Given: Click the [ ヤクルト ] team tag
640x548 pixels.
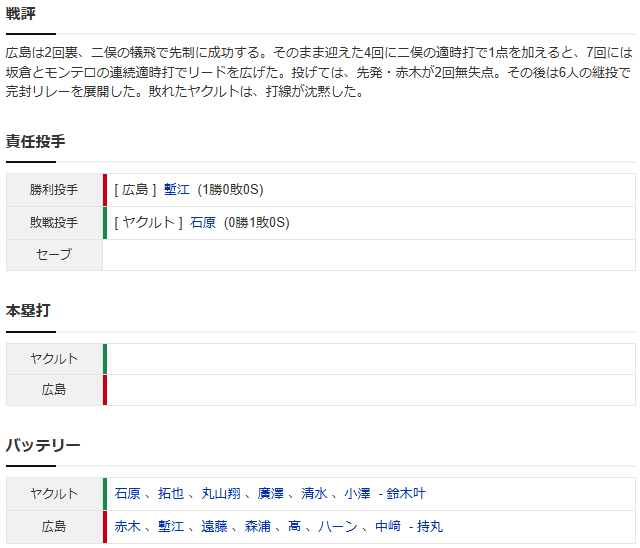Looking at the screenshot, I should click(148, 223).
